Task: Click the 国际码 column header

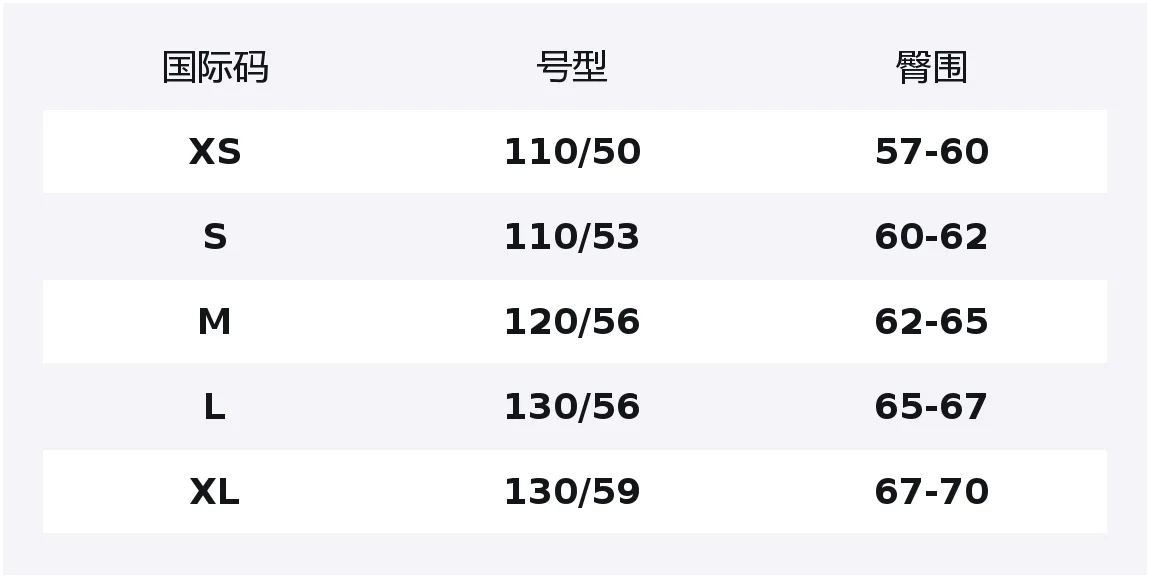Action: tap(215, 68)
